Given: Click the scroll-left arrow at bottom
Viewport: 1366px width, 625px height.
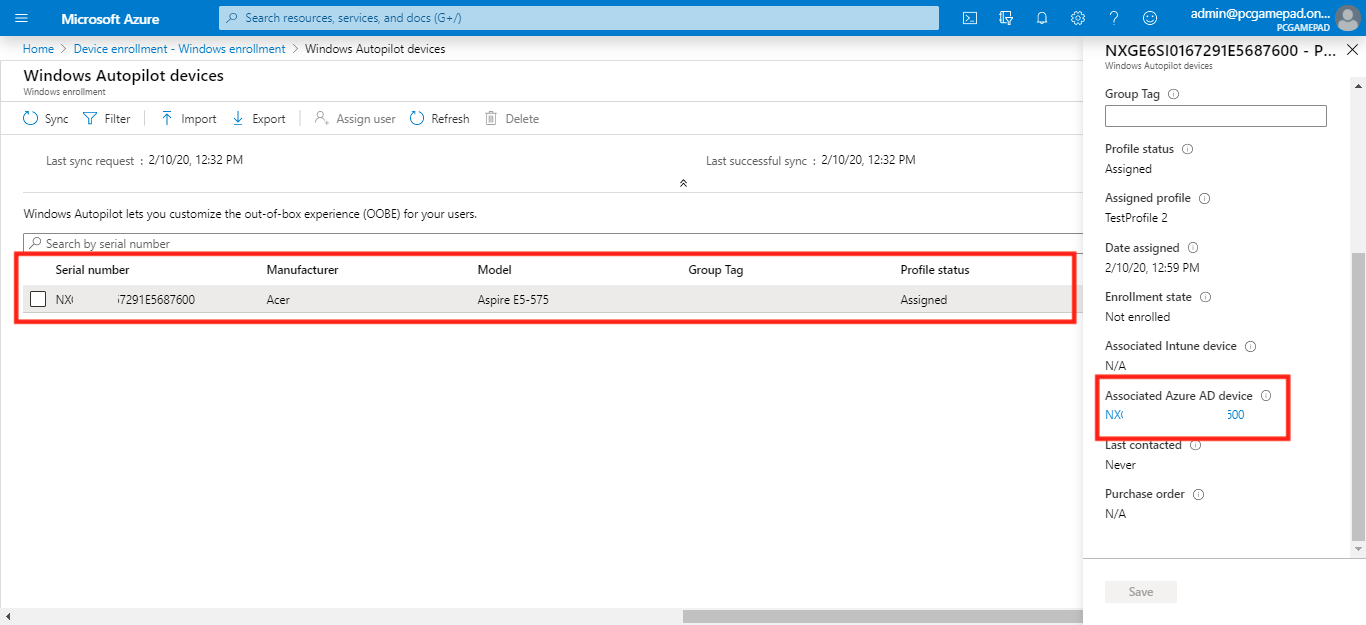Looking at the screenshot, I should pos(7,617).
